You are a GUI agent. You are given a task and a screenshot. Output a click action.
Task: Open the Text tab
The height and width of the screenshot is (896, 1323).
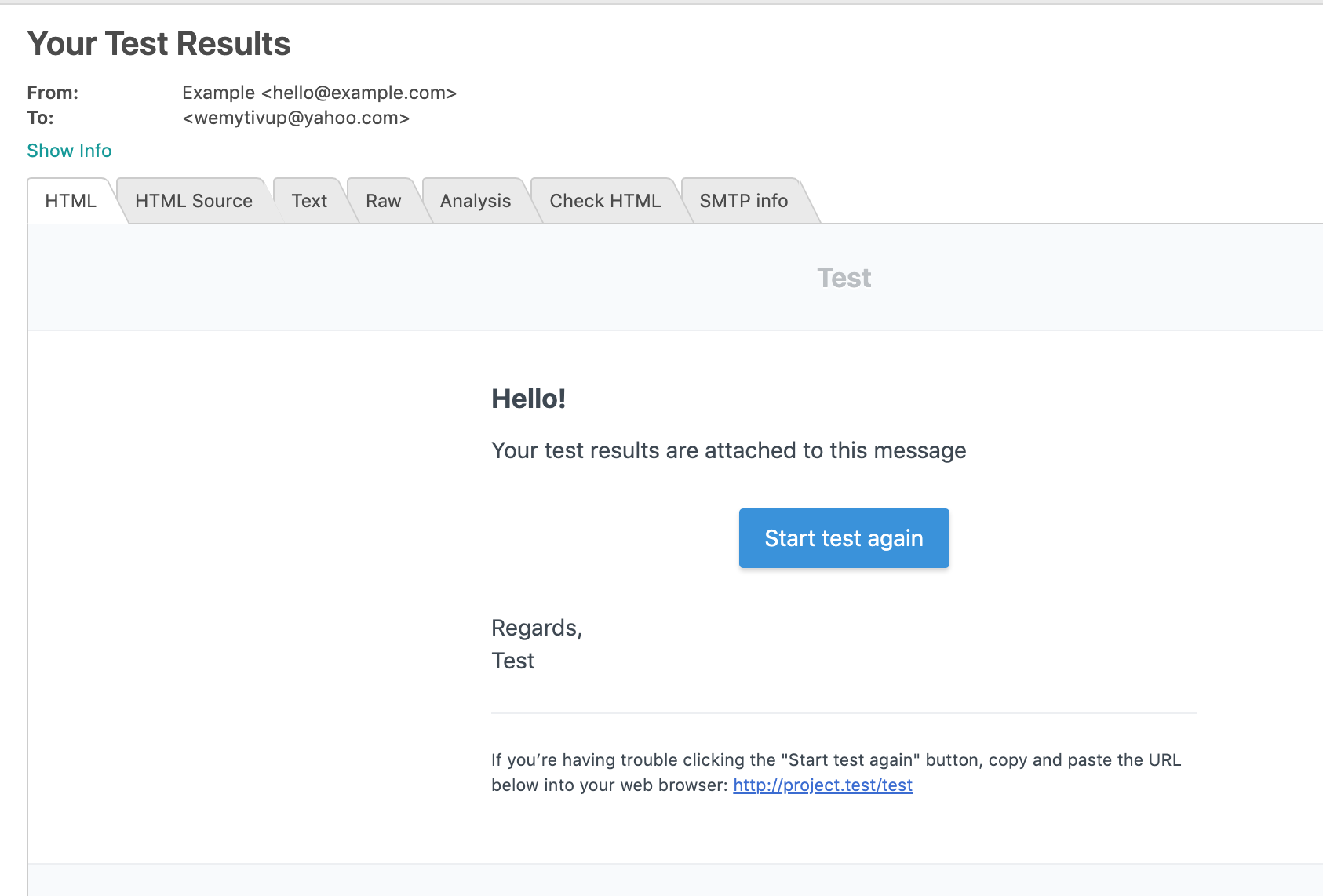(309, 201)
